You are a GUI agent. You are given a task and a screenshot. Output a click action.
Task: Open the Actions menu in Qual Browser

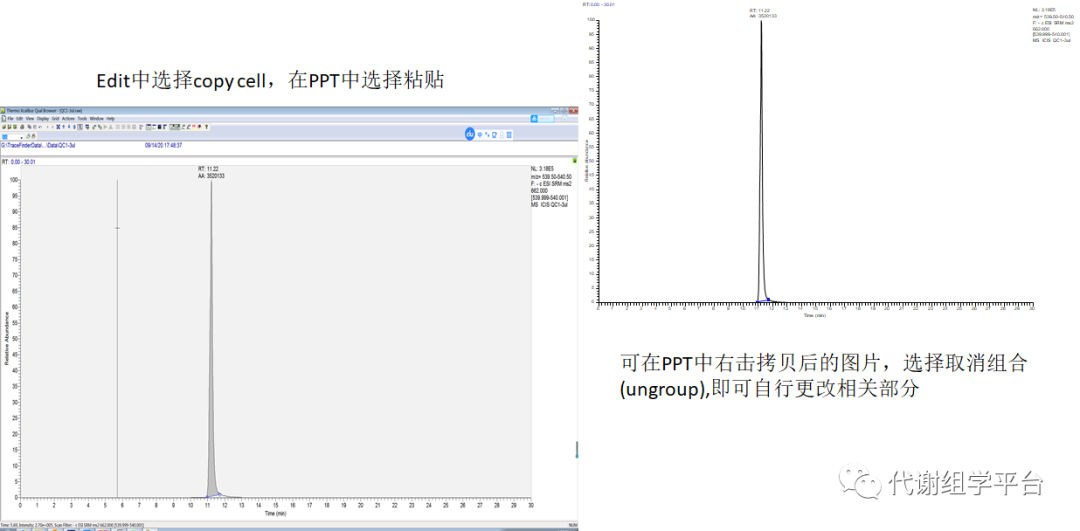coord(68,118)
